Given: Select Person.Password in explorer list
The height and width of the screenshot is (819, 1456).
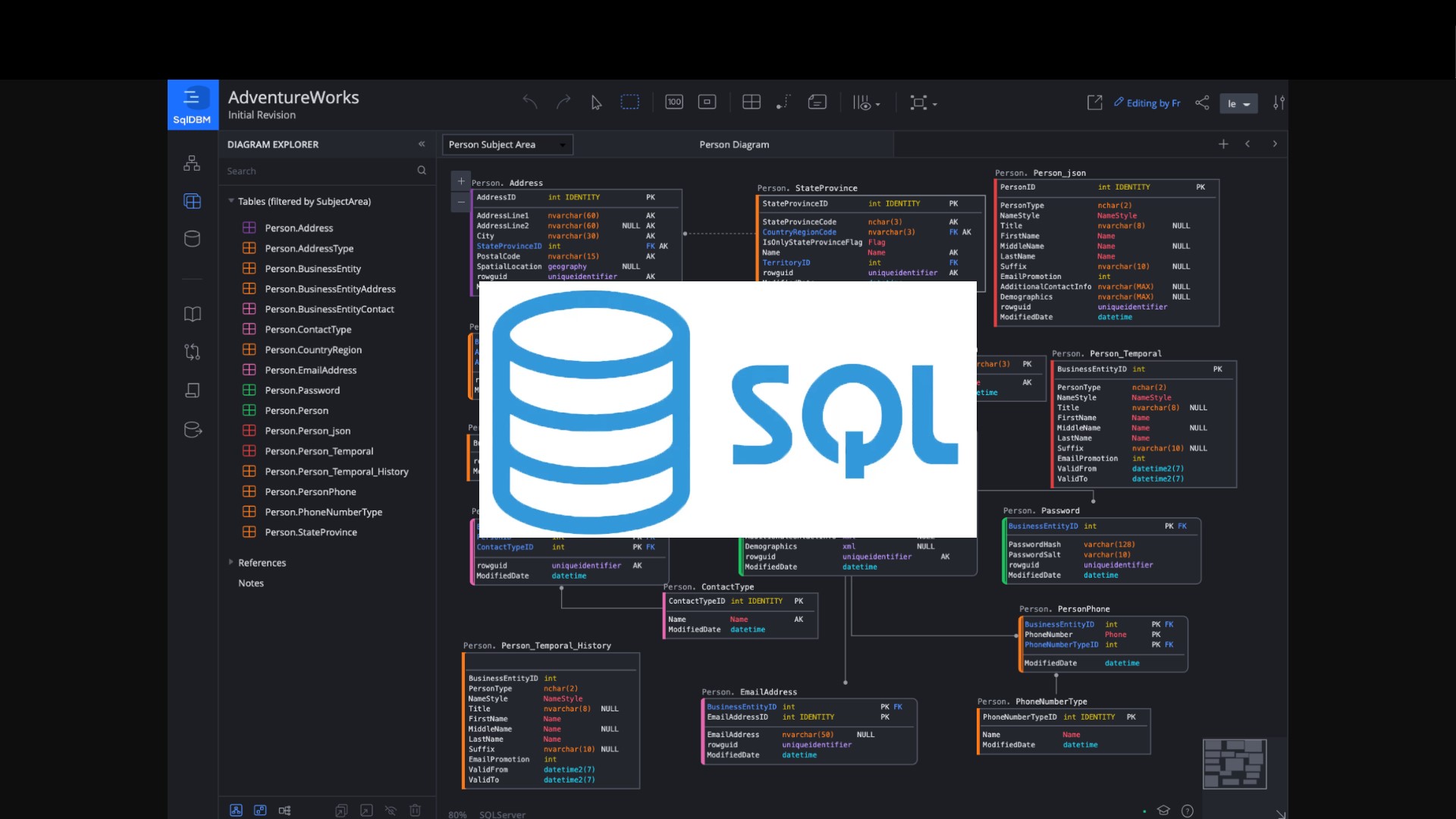Looking at the screenshot, I should click(x=302, y=391).
